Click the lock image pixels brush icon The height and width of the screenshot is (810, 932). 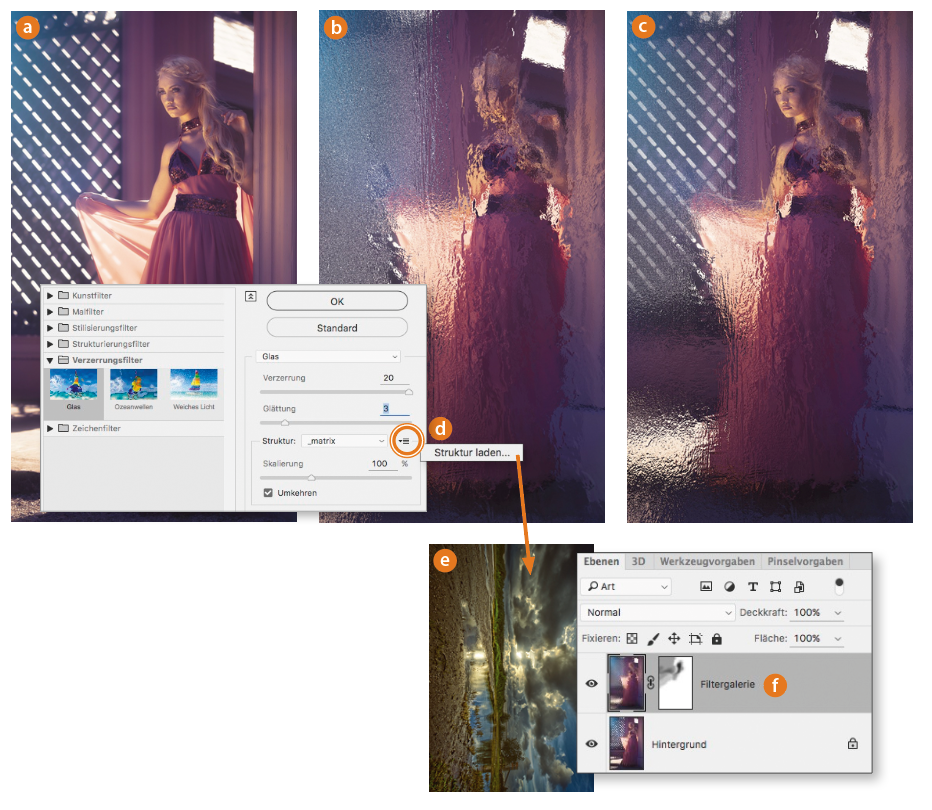653,638
